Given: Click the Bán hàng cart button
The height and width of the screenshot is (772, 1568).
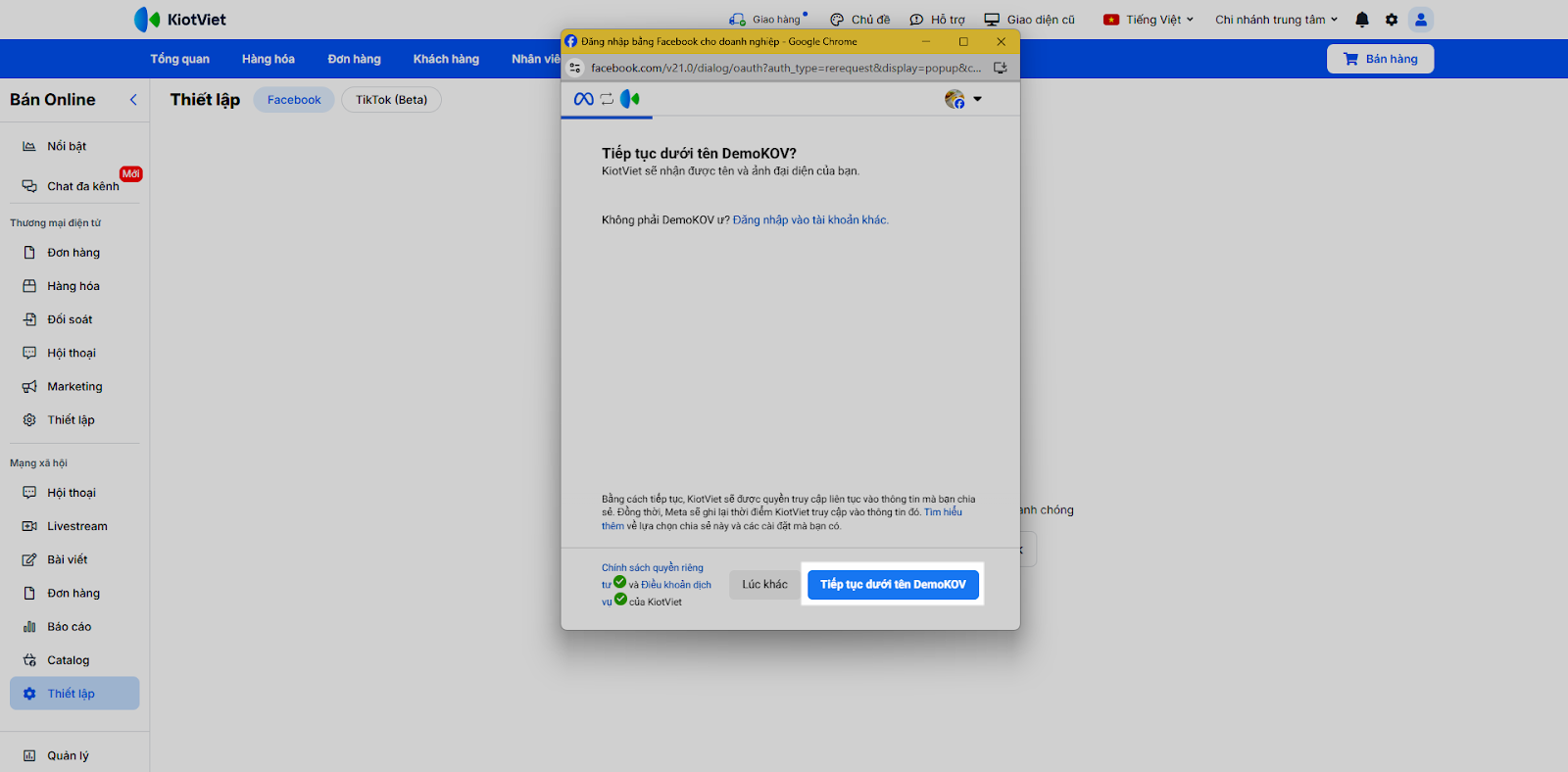Looking at the screenshot, I should coord(1380,59).
